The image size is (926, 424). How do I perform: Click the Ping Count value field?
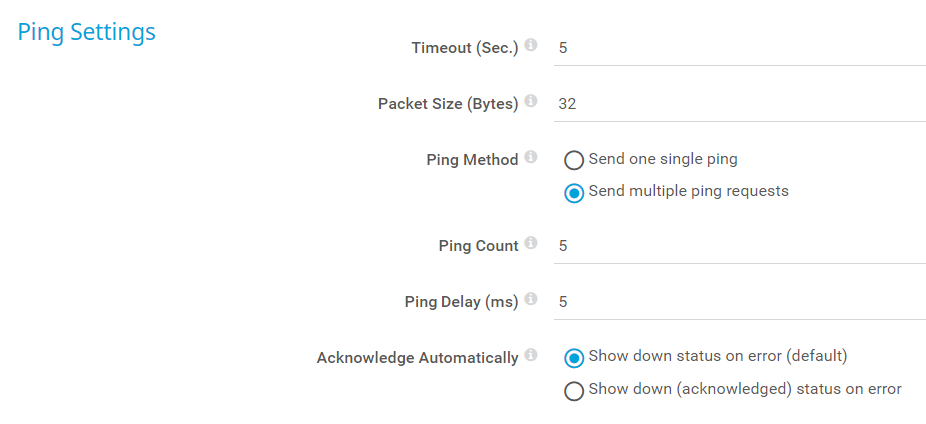[739, 246]
